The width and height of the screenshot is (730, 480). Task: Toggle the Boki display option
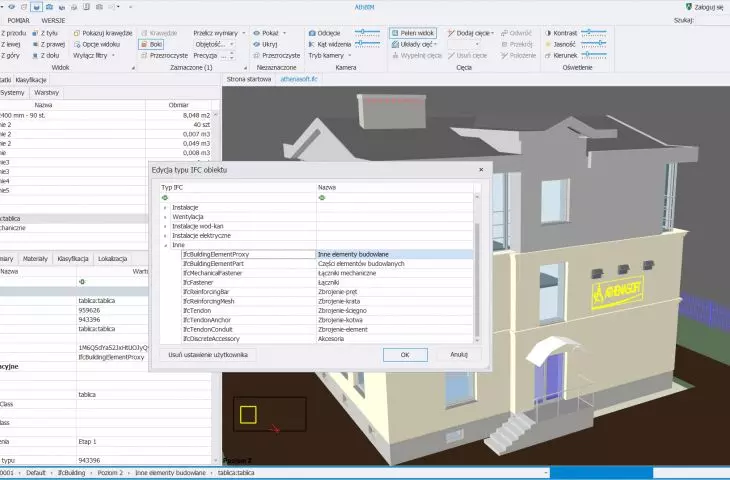pos(151,44)
